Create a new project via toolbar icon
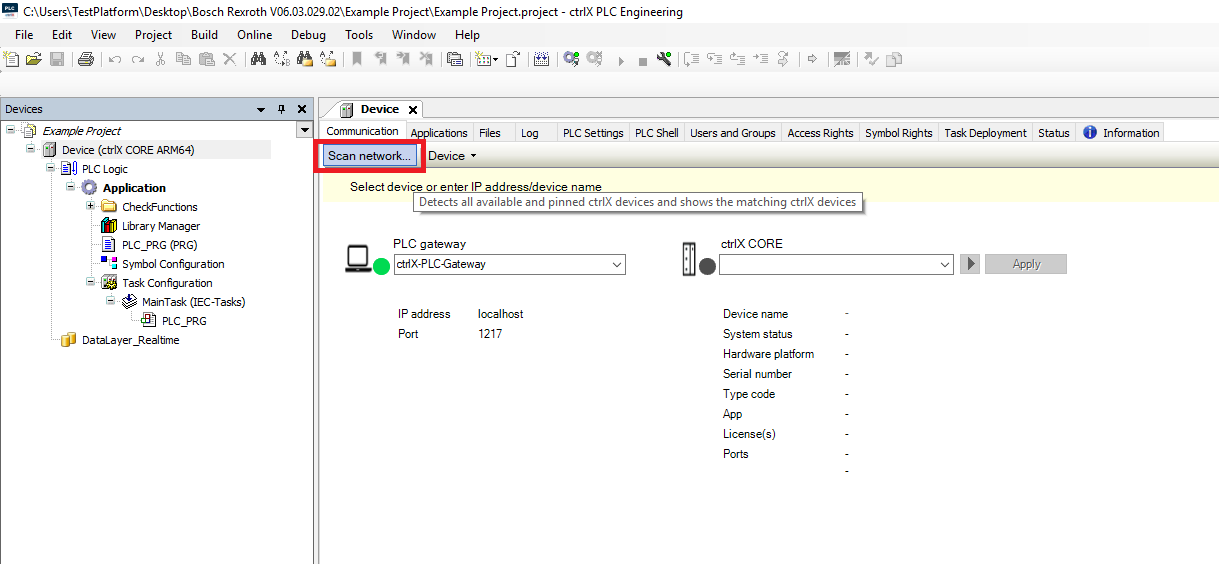 (x=12, y=60)
